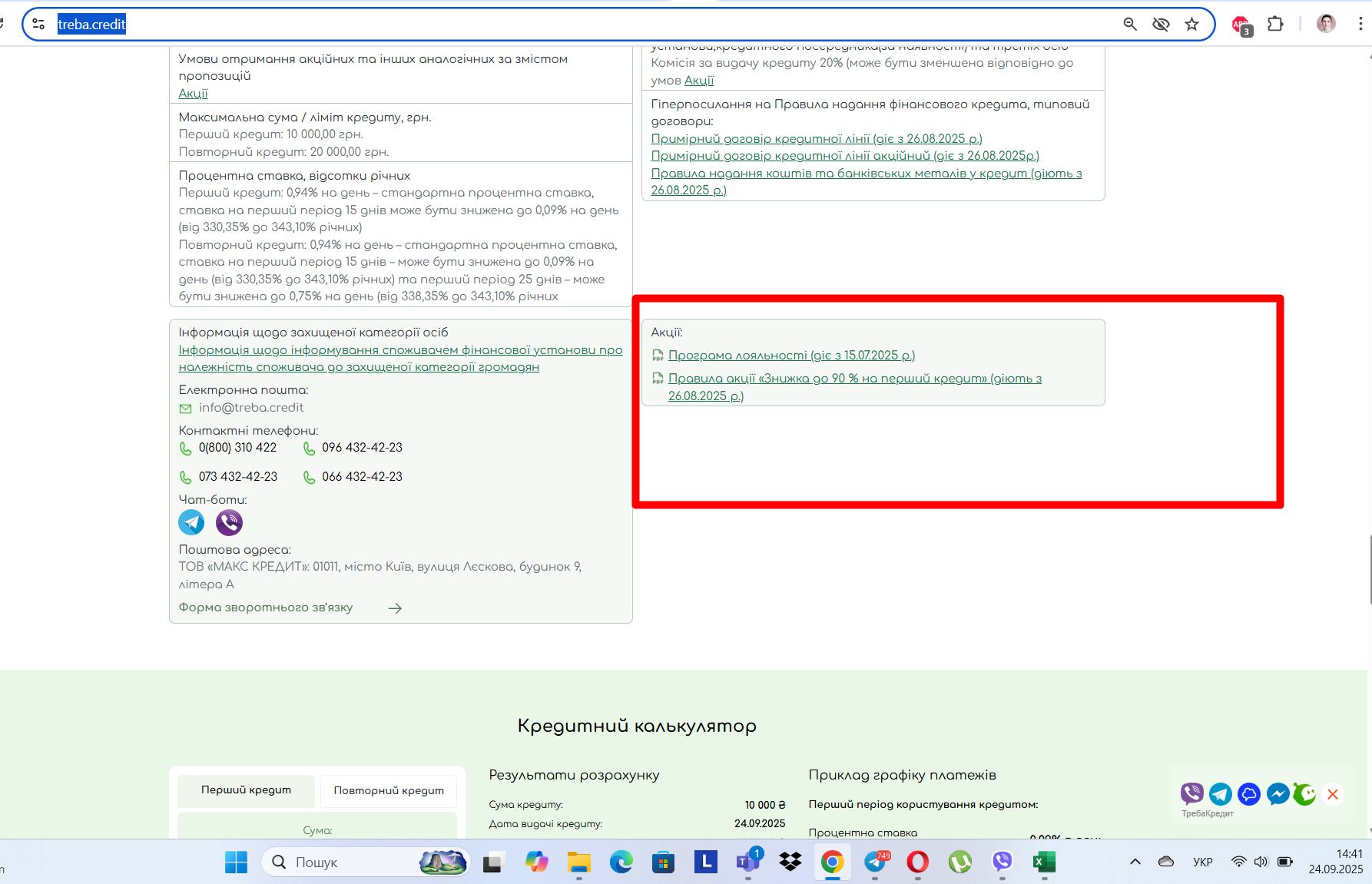Click the crossed-out eye icon in address bar
Viewport: 1372px width, 884px height.
coord(1161,24)
